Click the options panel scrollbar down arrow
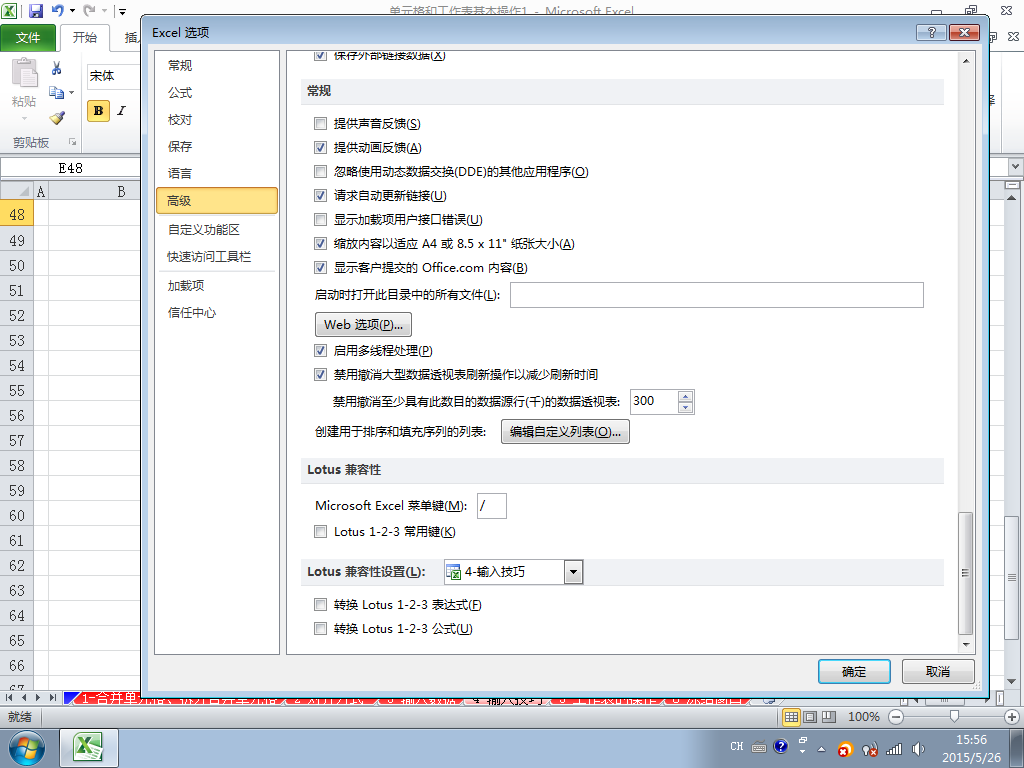The image size is (1024, 768). point(965,645)
